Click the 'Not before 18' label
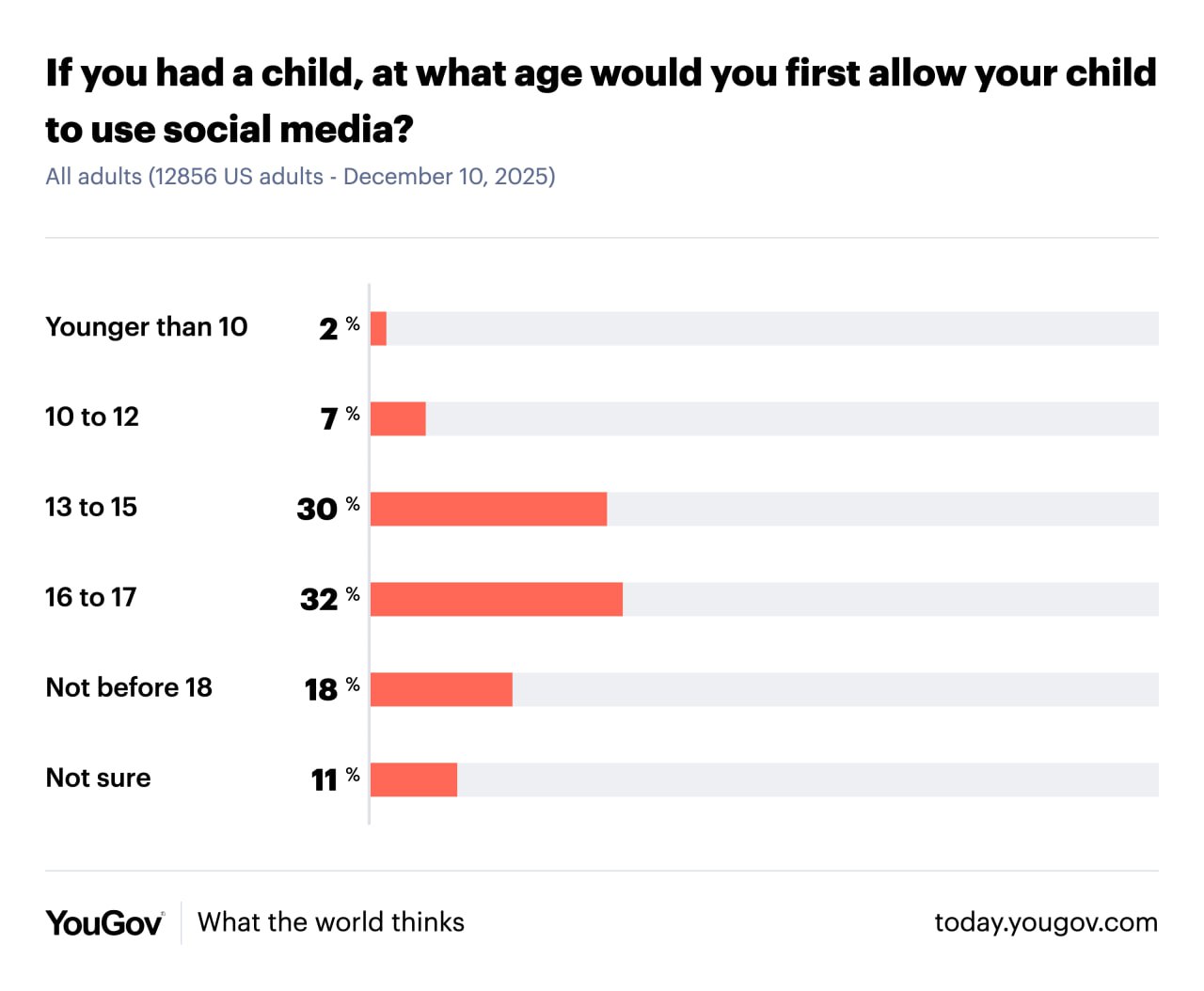1204x991 pixels. tap(129, 688)
